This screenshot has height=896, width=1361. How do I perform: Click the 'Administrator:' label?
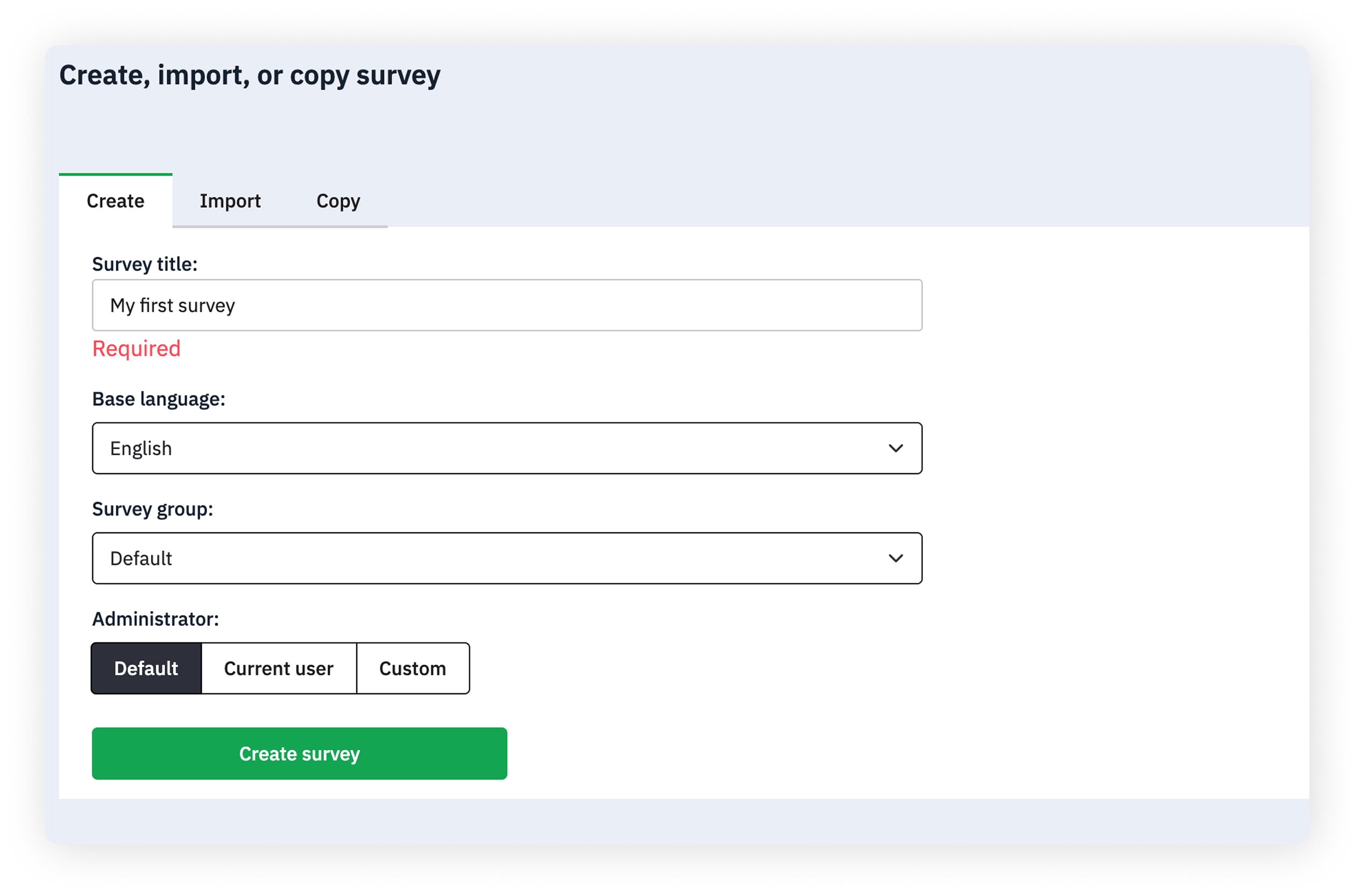pos(156,619)
